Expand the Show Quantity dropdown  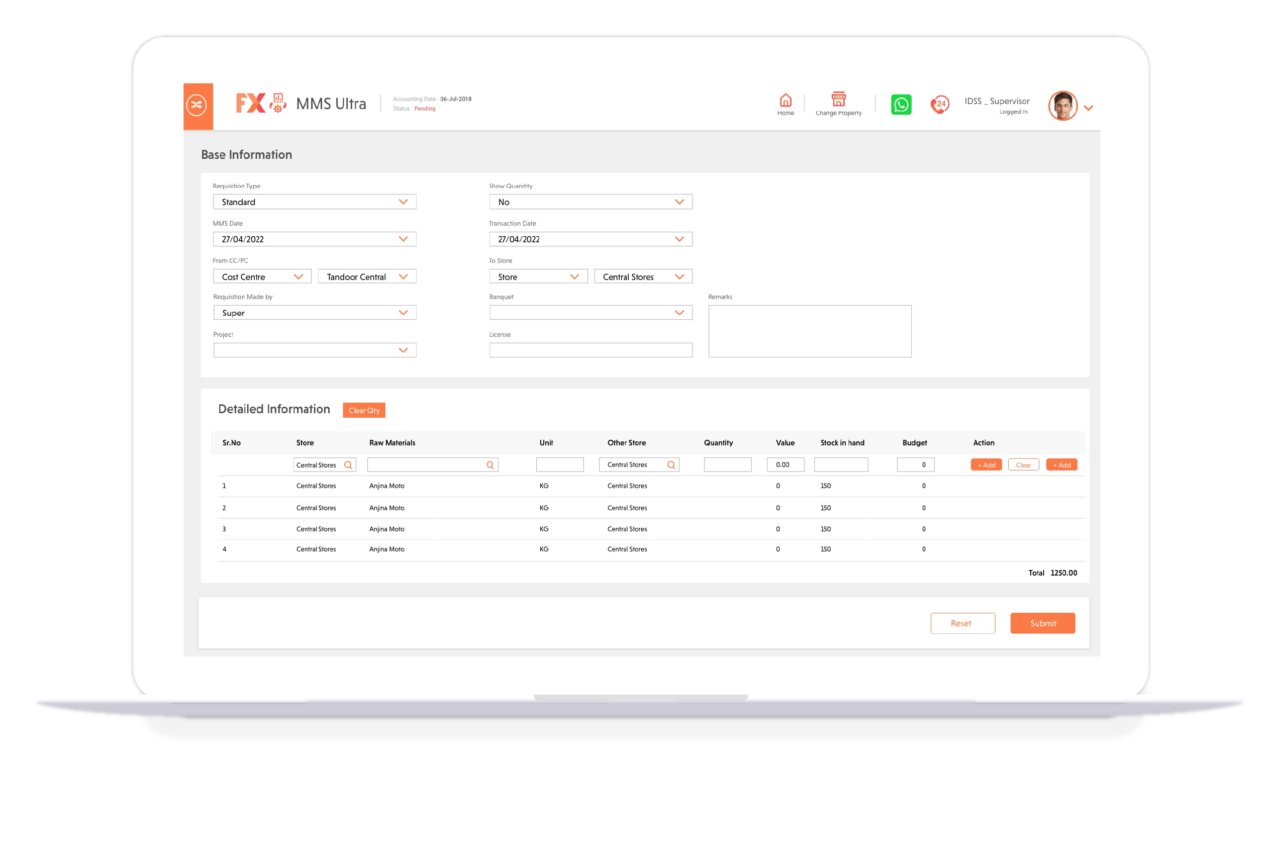590,201
